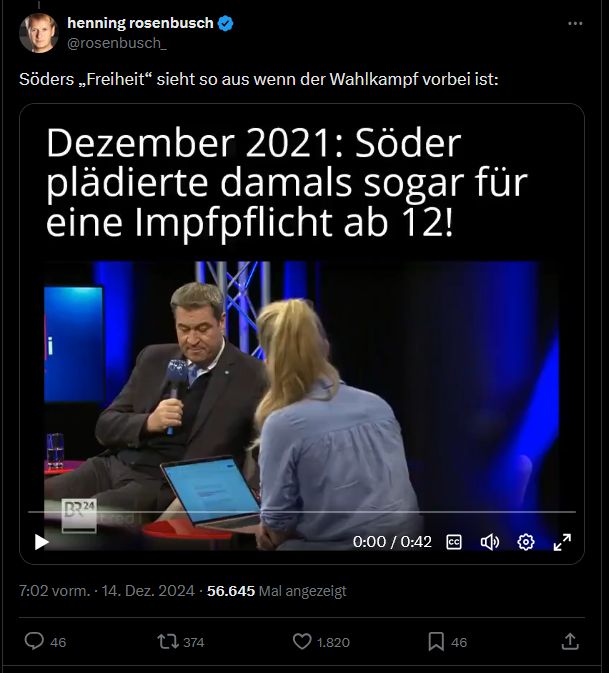The width and height of the screenshot is (609, 673).
Task: Seek along the video progress bar
Action: click(x=302, y=512)
